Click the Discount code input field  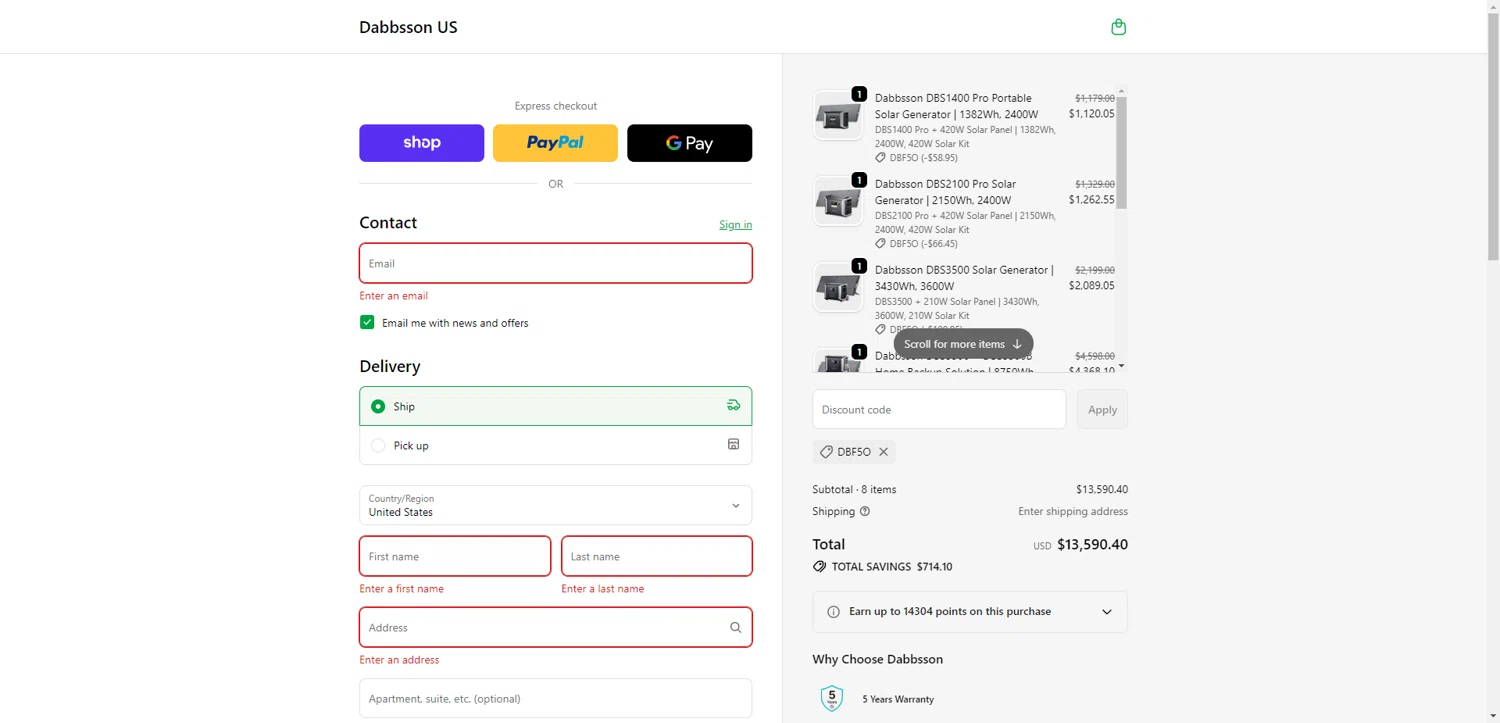[x=938, y=409]
